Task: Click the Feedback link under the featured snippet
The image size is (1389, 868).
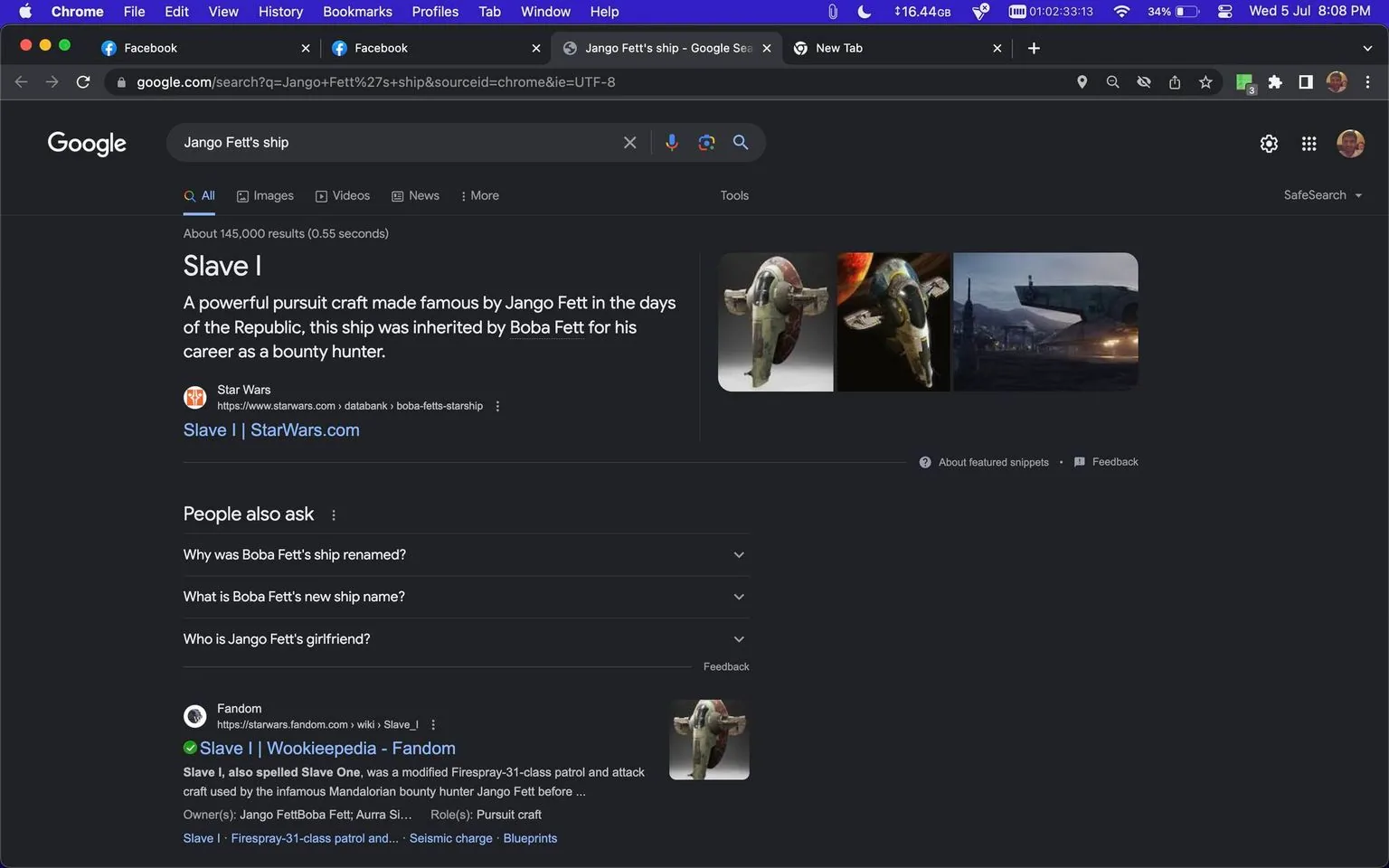Action: pos(1113,461)
